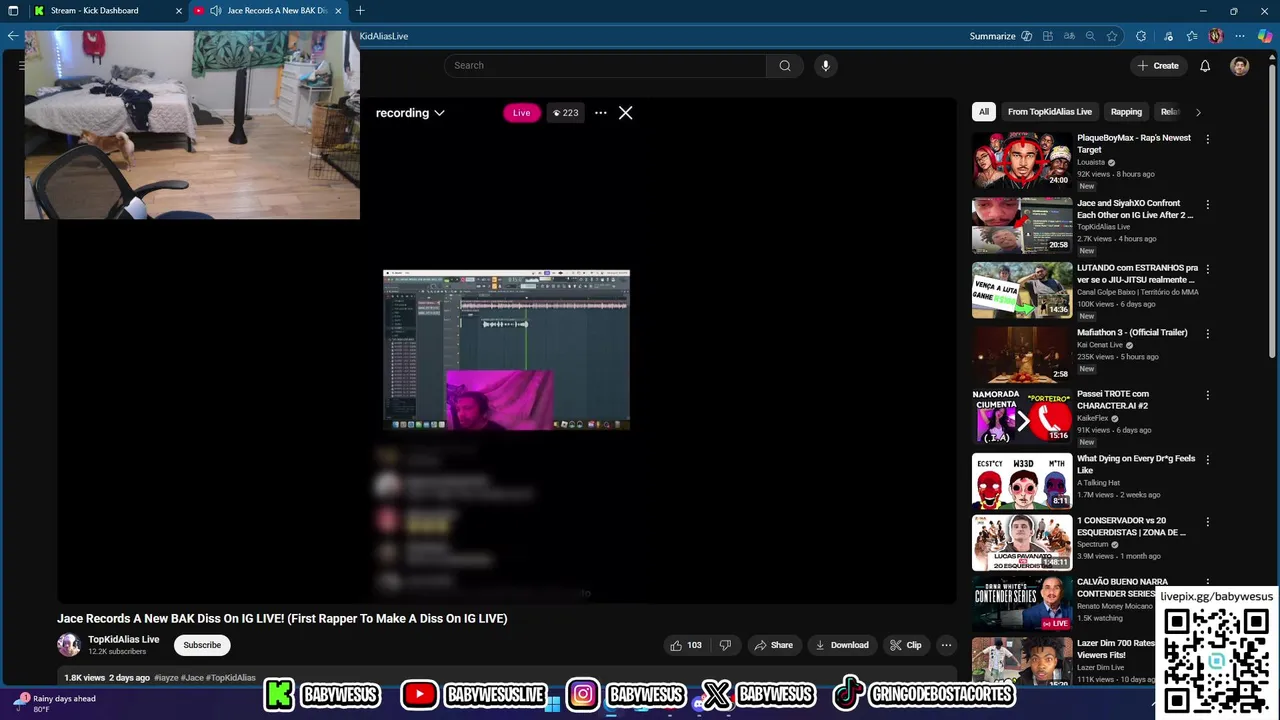Open the Rainy days ahead weather widget
The image size is (1280, 720).
click(x=54, y=703)
